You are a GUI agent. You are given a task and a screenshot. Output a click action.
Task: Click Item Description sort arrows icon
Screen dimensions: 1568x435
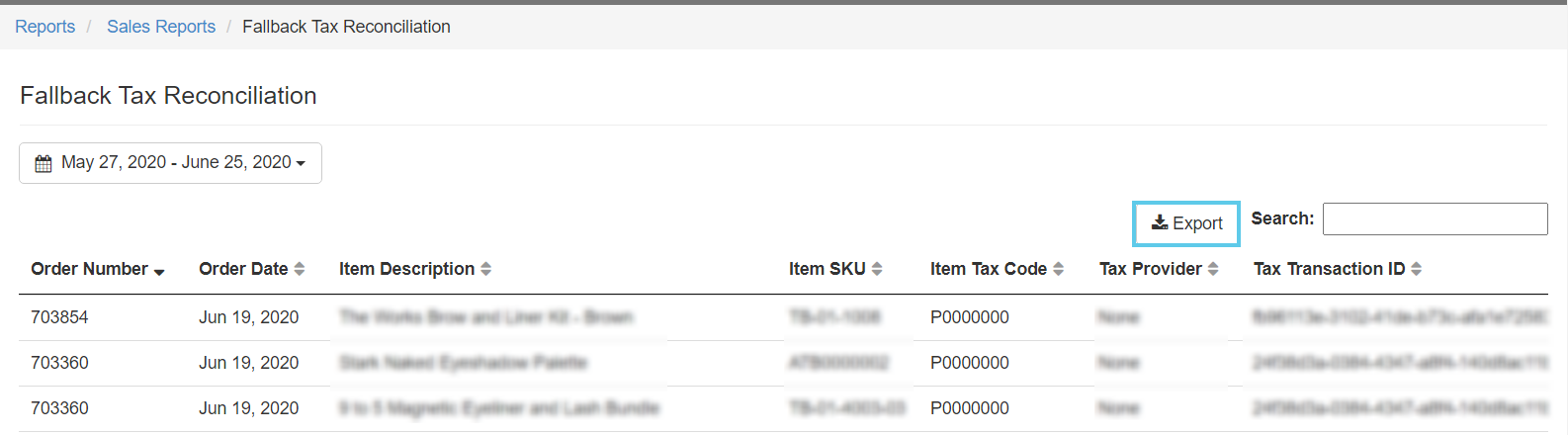click(x=485, y=269)
